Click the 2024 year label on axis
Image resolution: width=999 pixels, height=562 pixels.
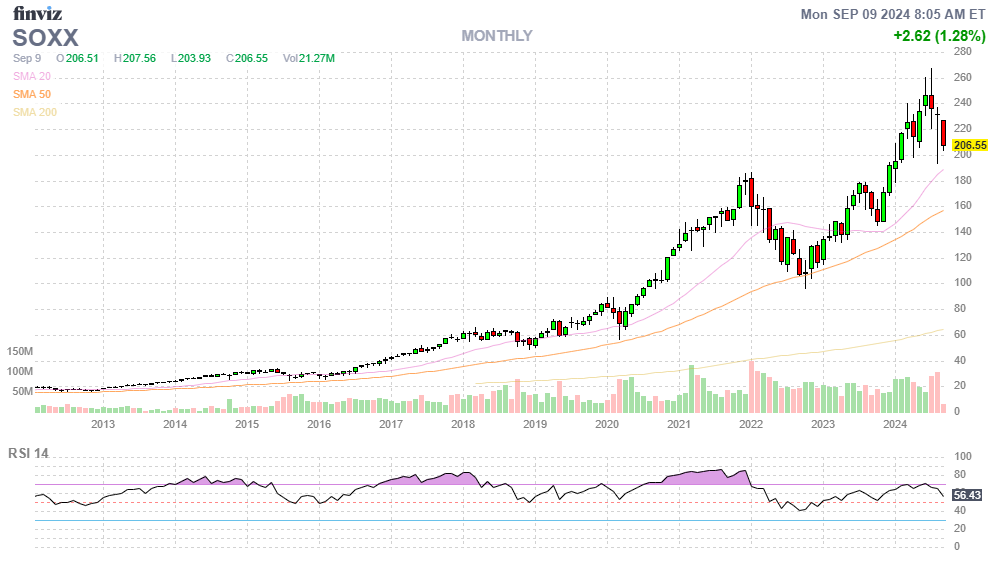pos(895,424)
